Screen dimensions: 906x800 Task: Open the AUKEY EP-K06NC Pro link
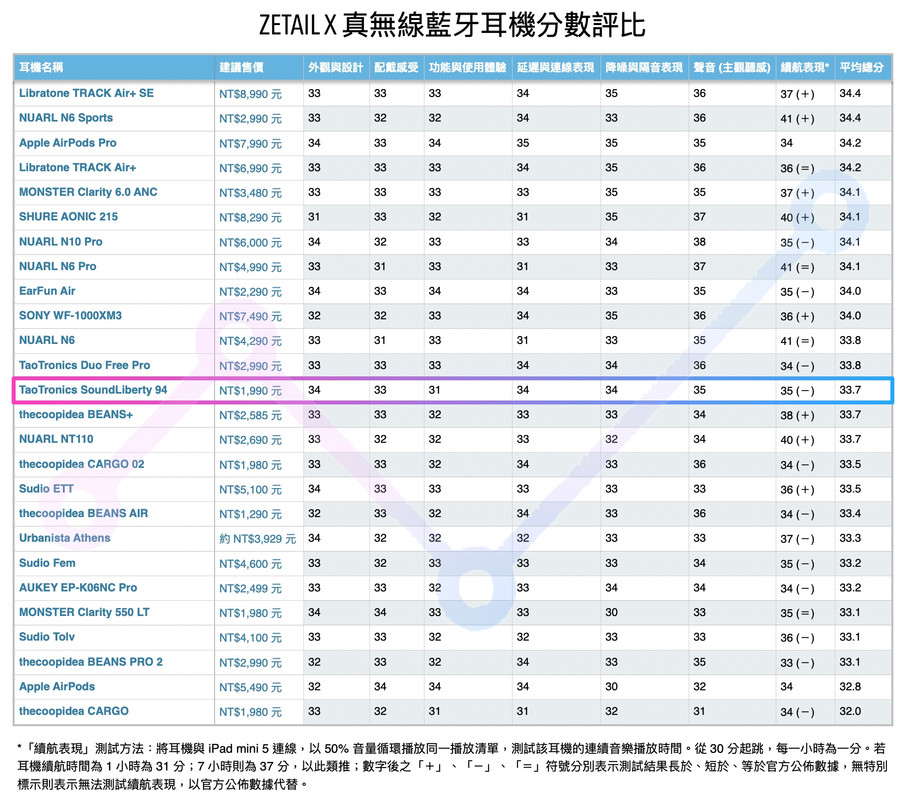[x=78, y=587]
